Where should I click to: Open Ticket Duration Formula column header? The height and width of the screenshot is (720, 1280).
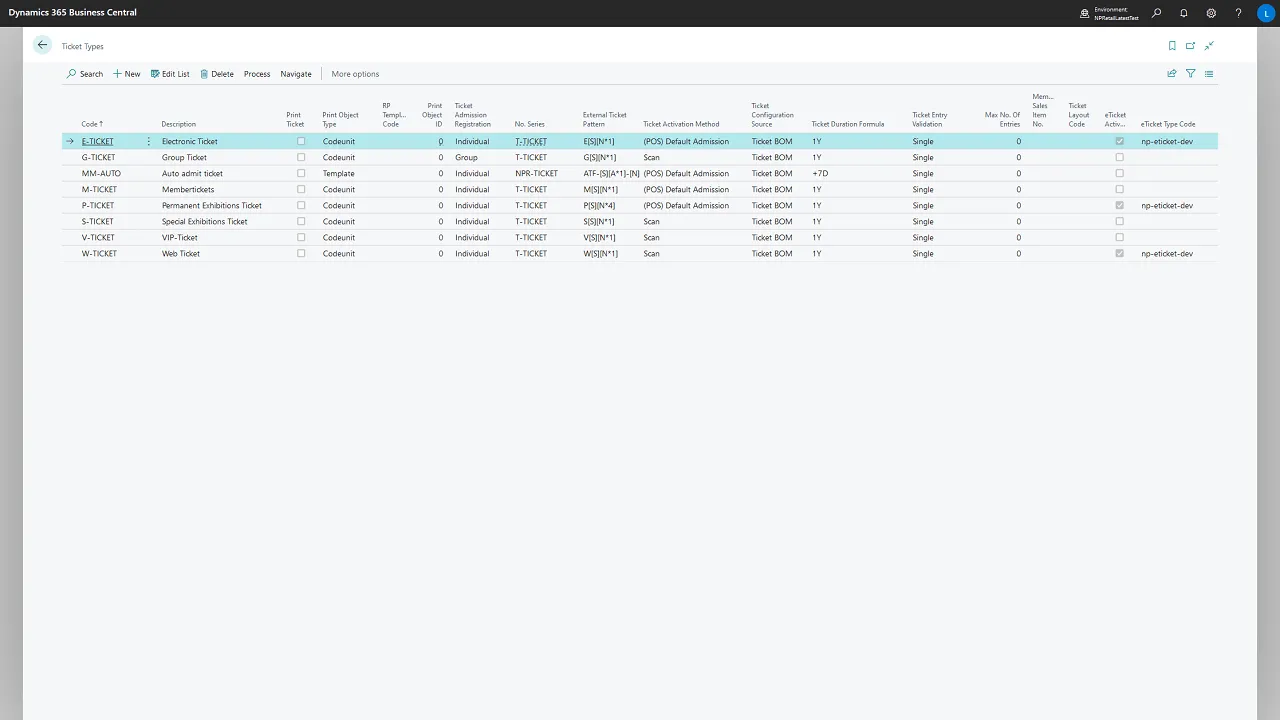(848, 124)
